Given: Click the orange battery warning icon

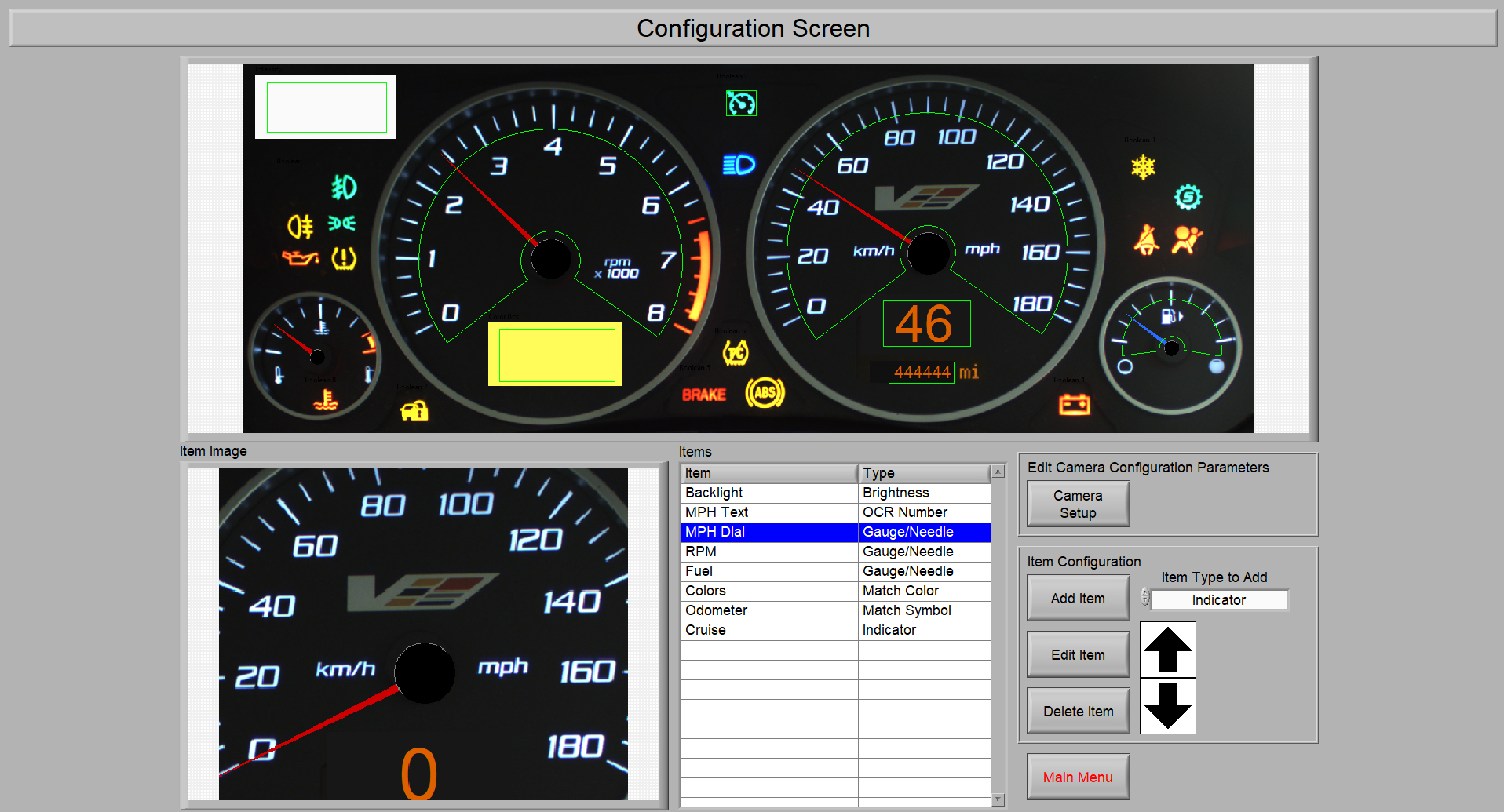Looking at the screenshot, I should pyautogui.click(x=1074, y=404).
